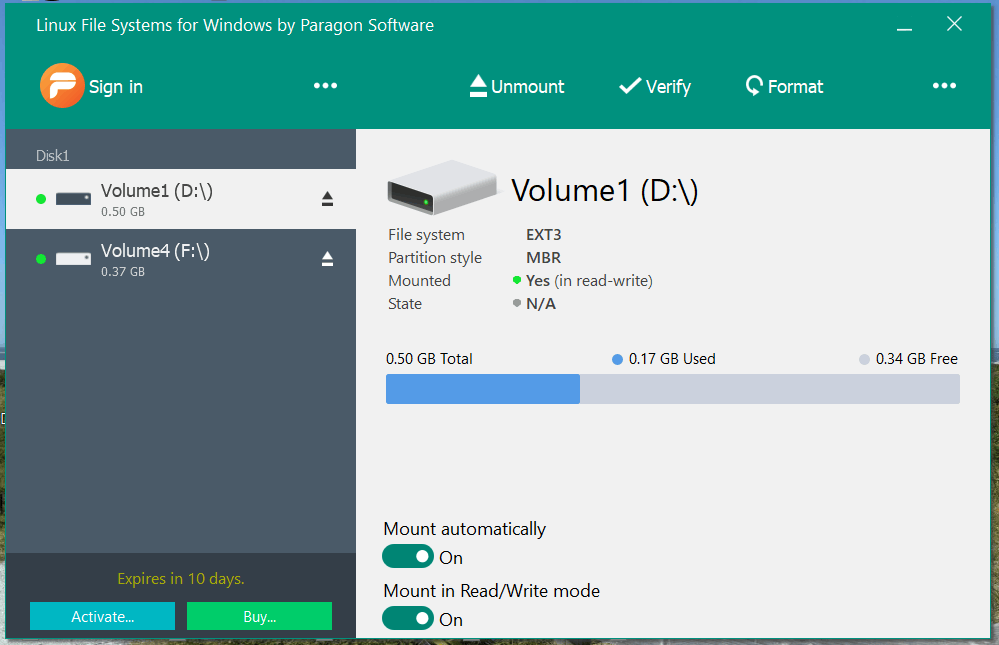Click 'Yes (in read-write)' mounted status
This screenshot has width=999, height=645.
[x=589, y=280]
